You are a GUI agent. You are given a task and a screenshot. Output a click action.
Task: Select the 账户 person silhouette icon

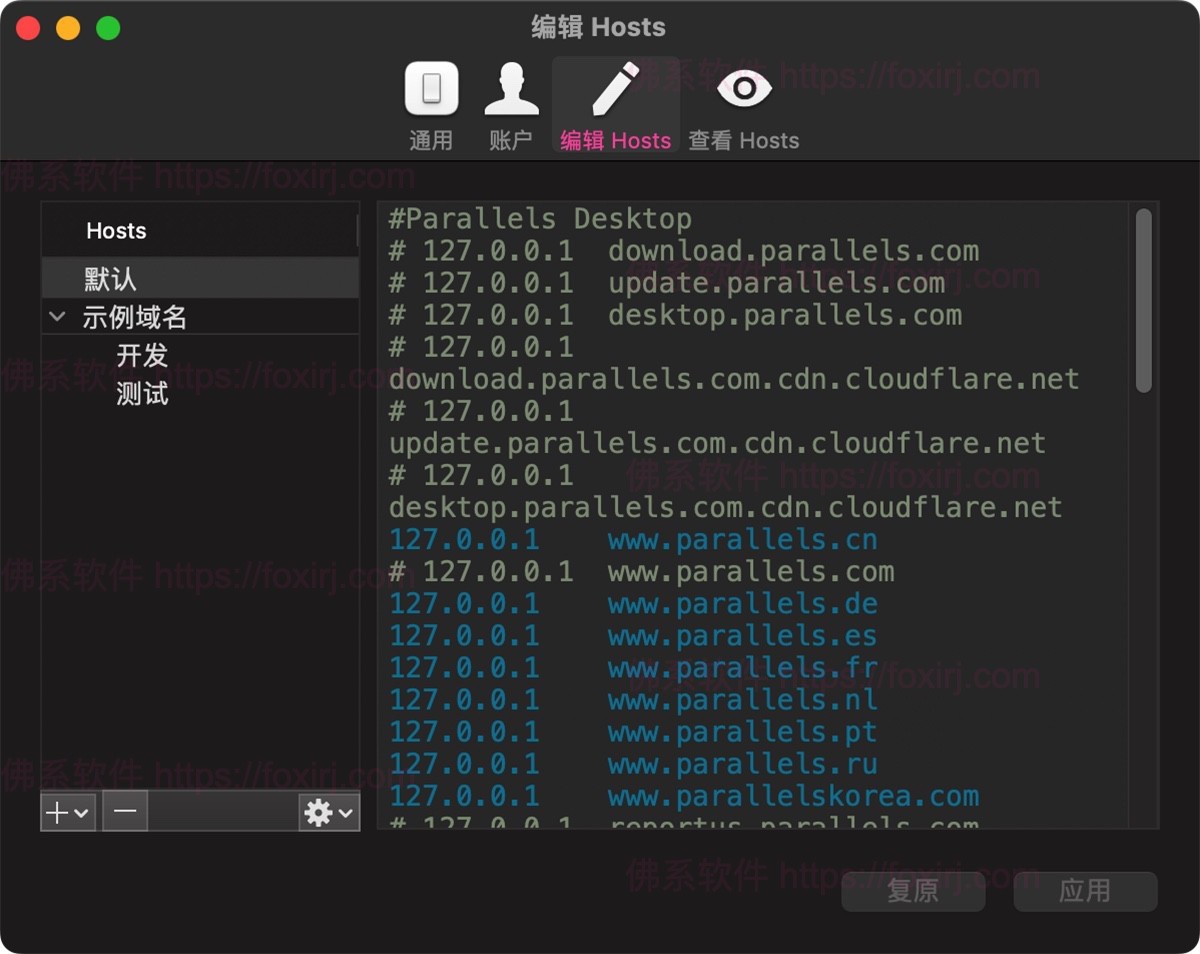click(511, 90)
